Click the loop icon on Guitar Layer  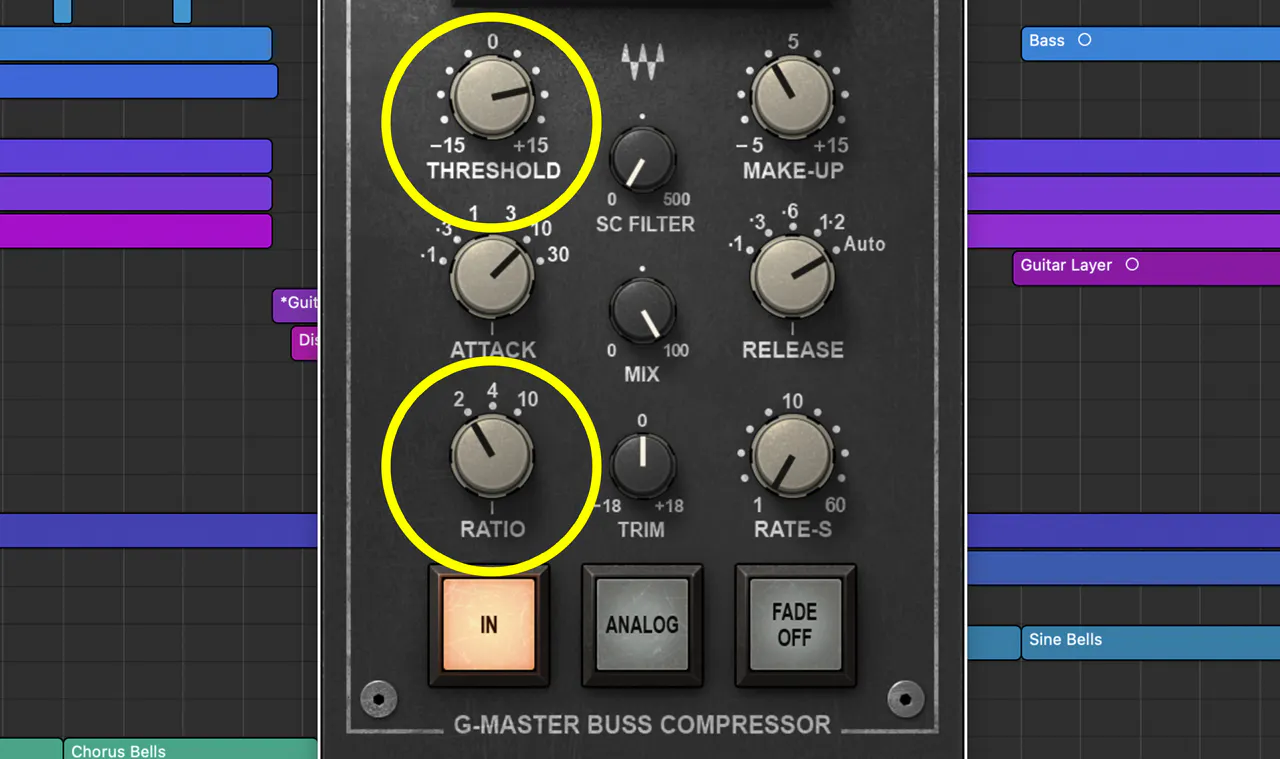tap(1131, 265)
